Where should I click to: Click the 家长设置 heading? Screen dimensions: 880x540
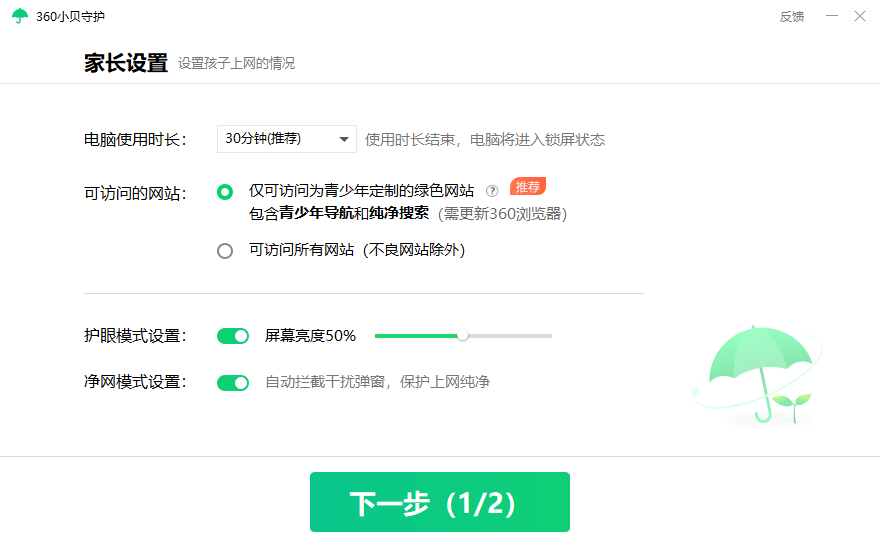(x=126, y=63)
